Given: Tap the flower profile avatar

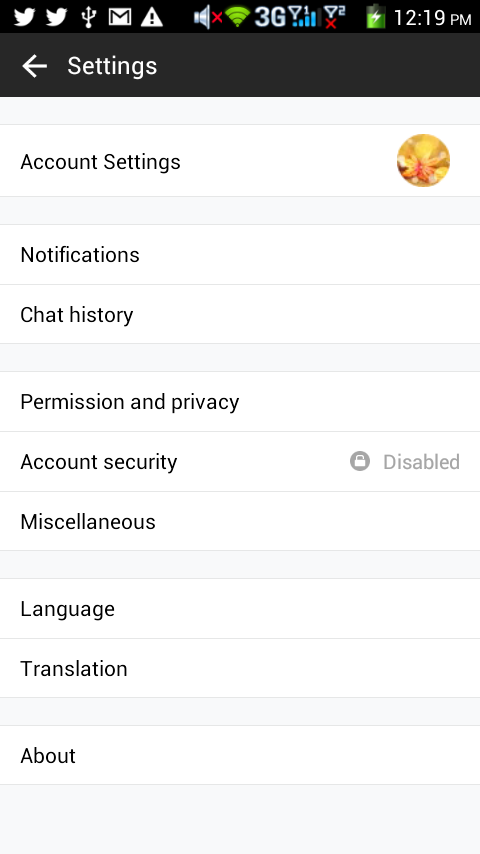Looking at the screenshot, I should pos(423,161).
